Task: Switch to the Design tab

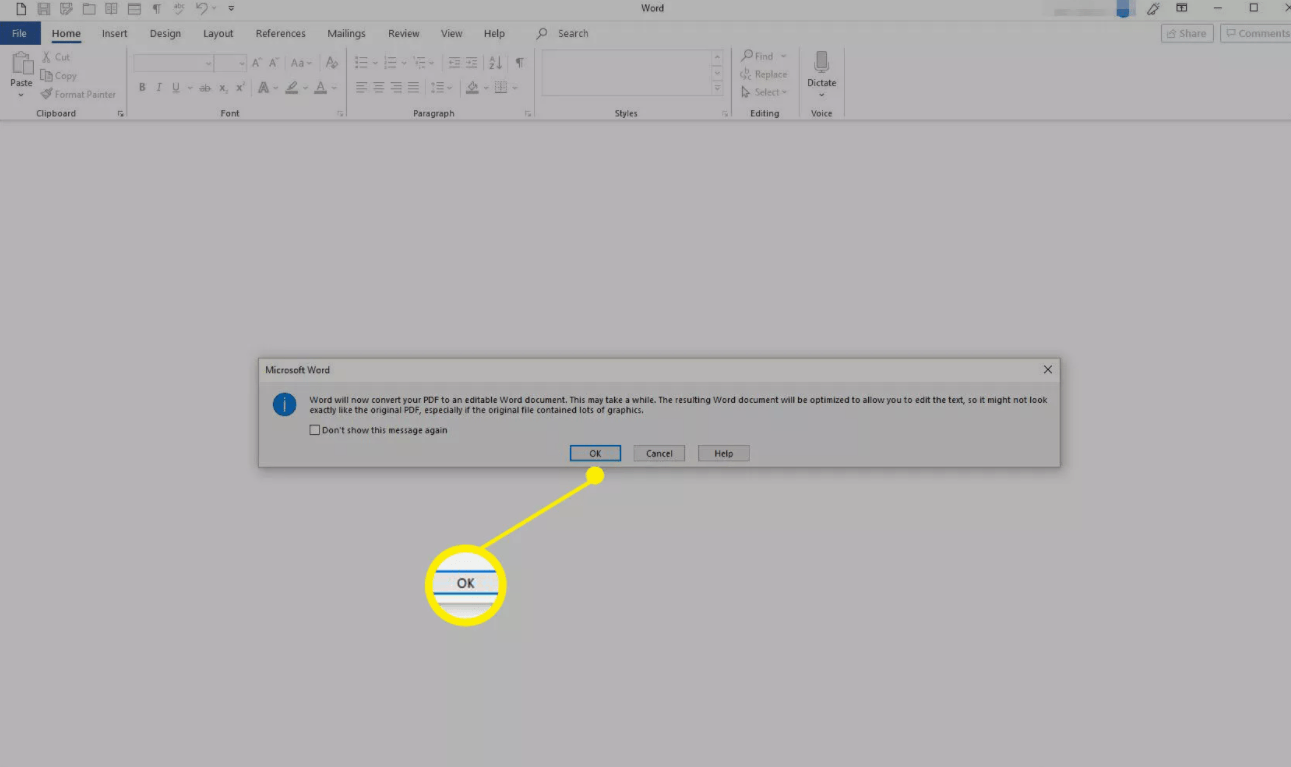Action: point(165,33)
